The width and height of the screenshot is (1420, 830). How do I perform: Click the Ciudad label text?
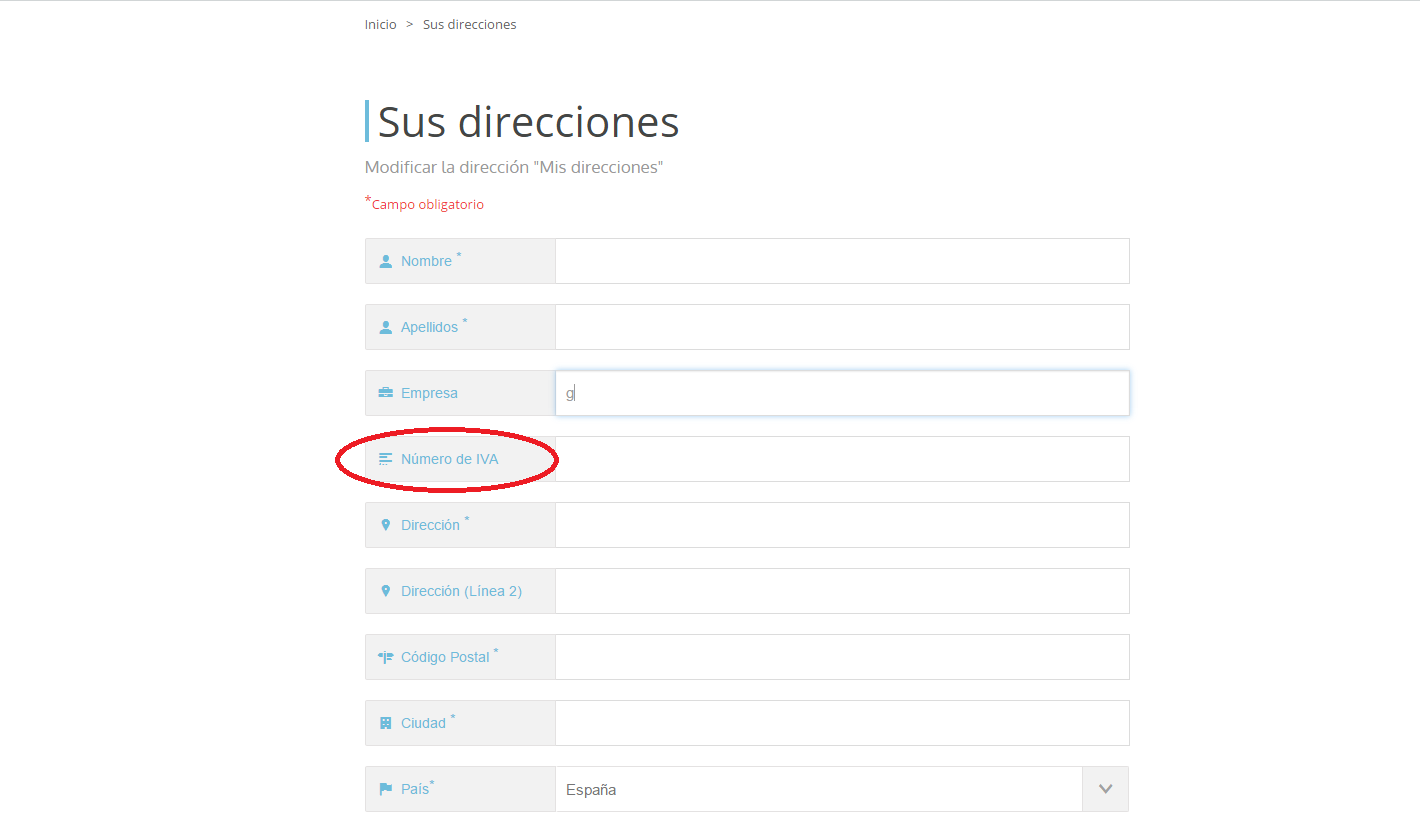(x=423, y=723)
